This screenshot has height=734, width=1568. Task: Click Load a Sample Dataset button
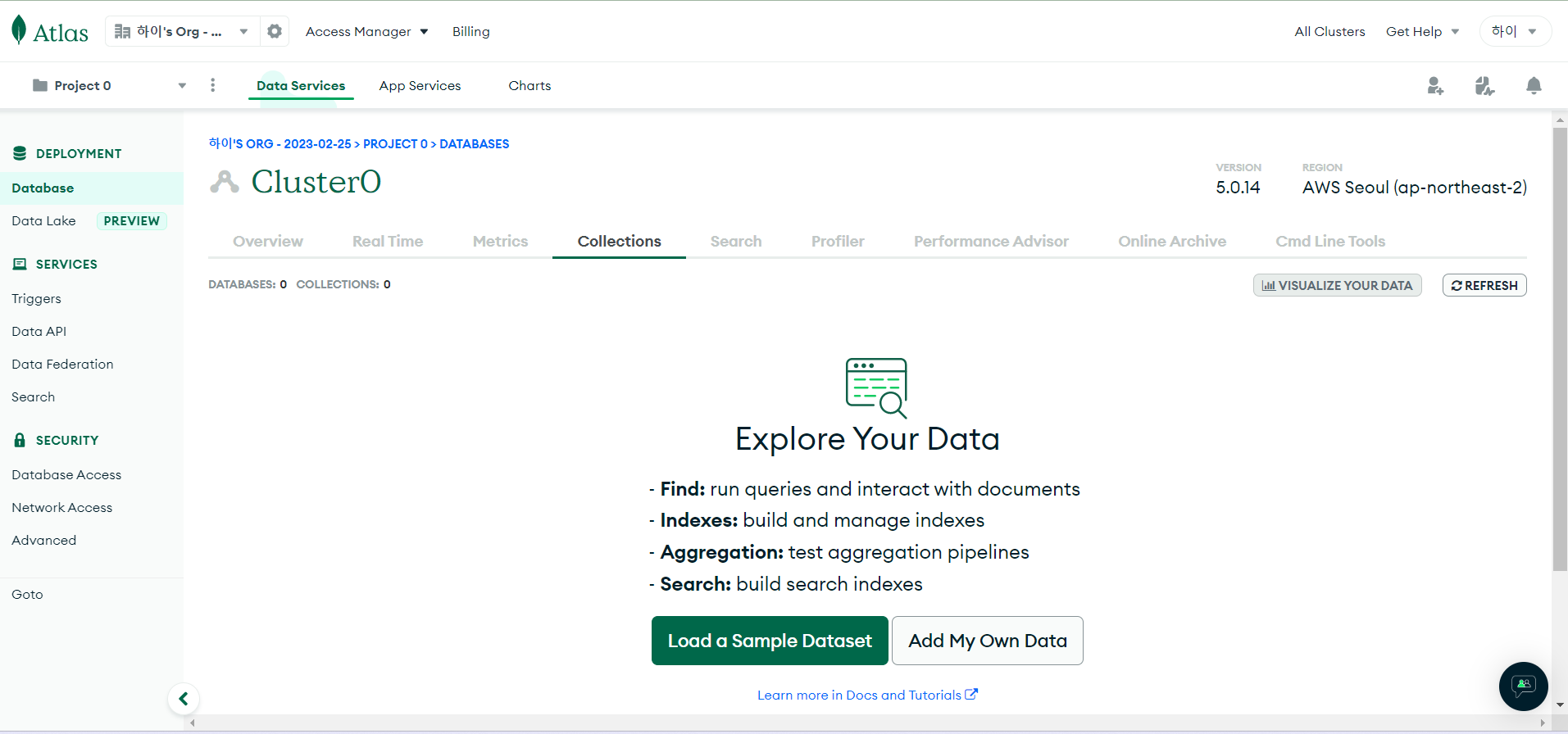[770, 641]
